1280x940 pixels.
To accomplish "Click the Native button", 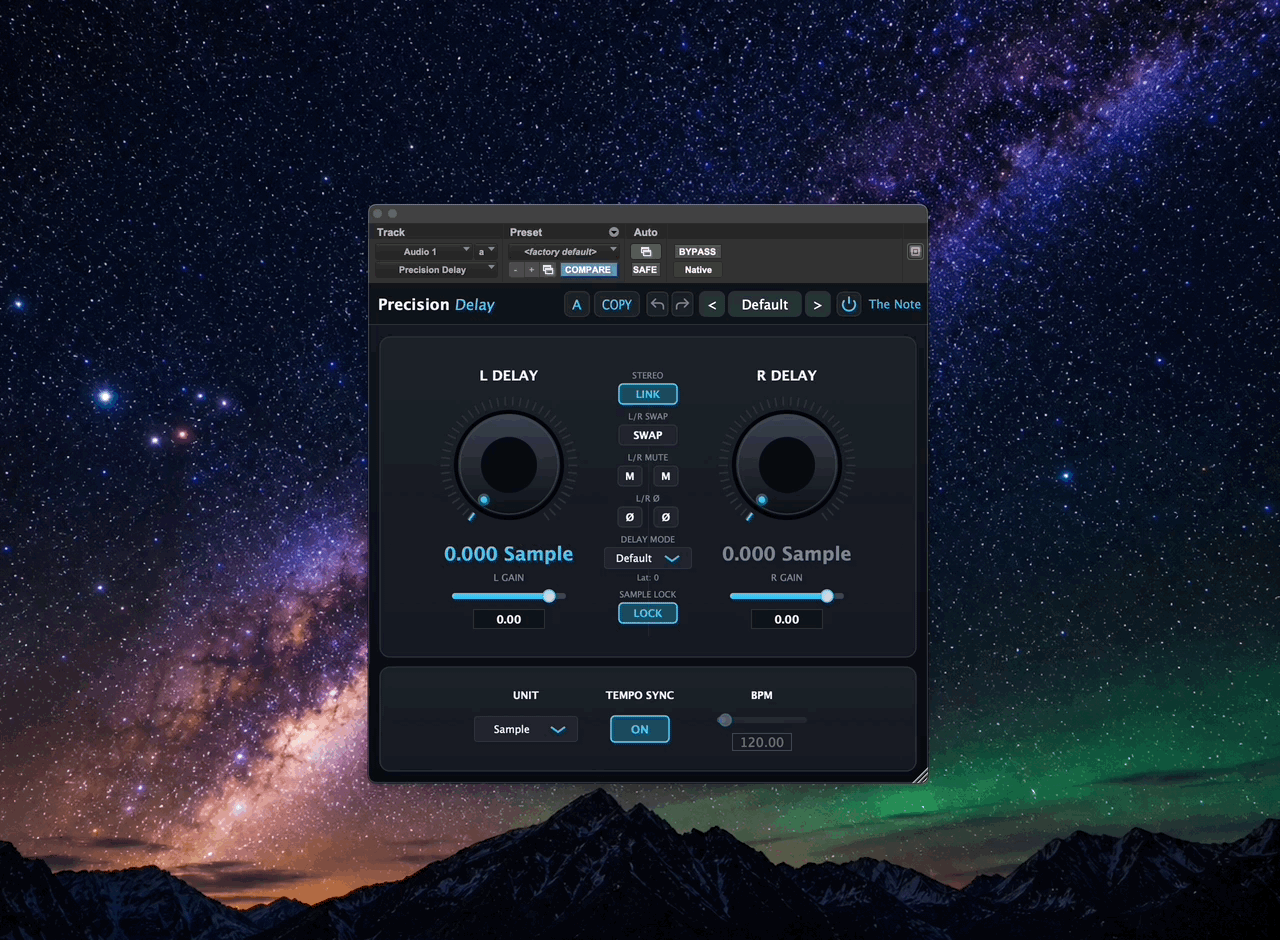I will (698, 270).
